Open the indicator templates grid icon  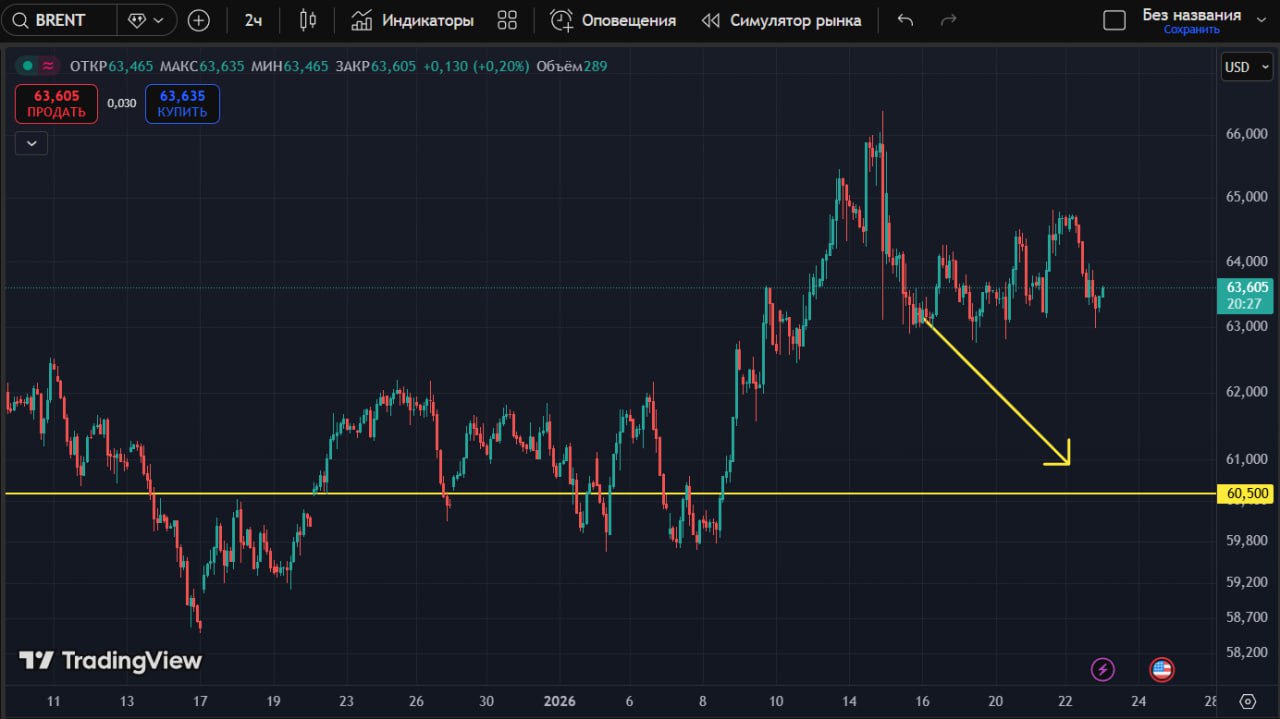[507, 20]
